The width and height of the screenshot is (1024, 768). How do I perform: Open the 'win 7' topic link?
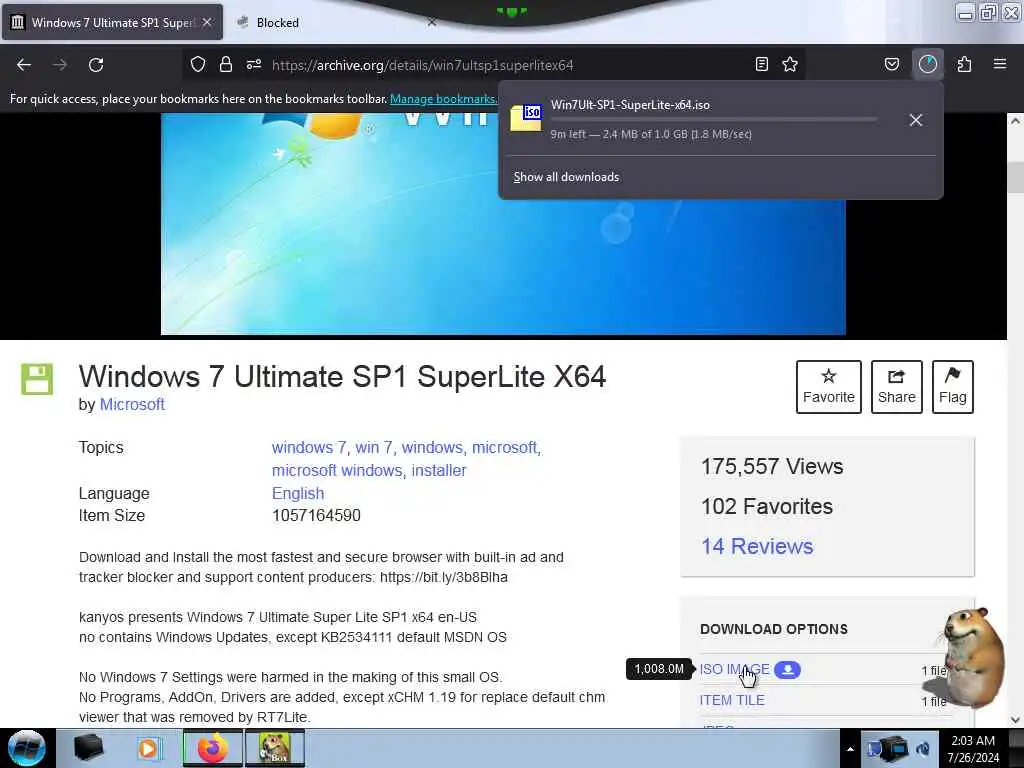[375, 448]
